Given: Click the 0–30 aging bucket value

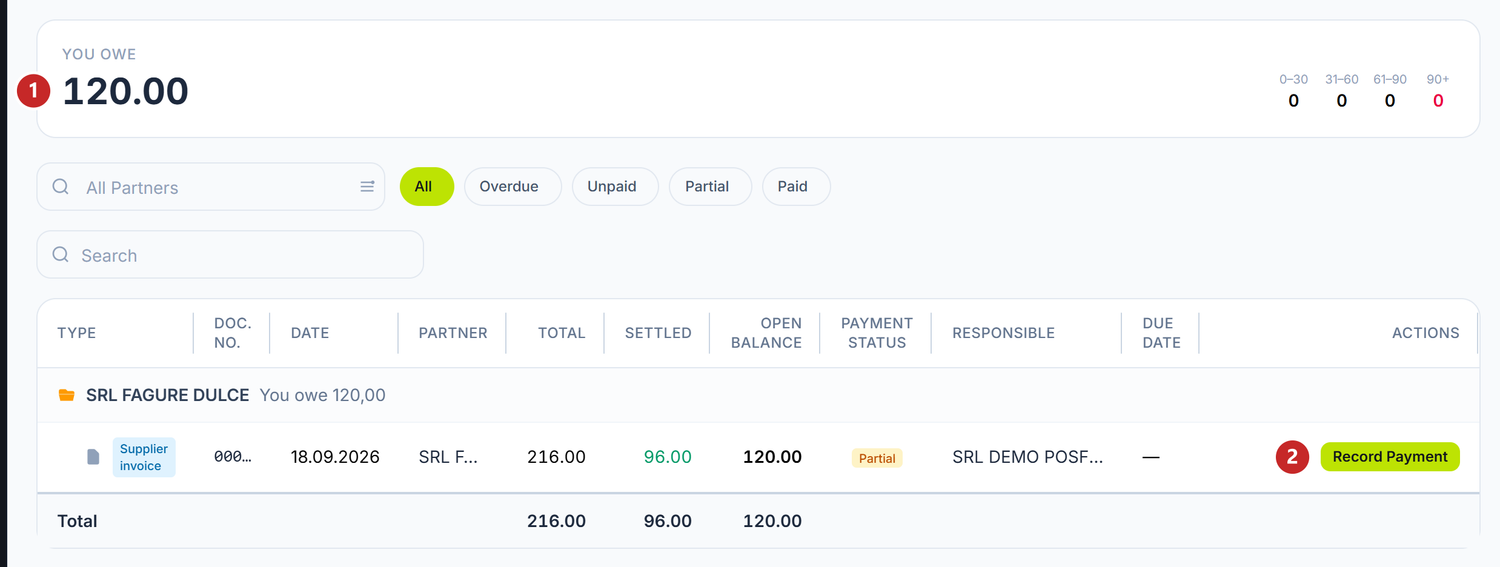Looking at the screenshot, I should pyautogui.click(x=1293, y=100).
